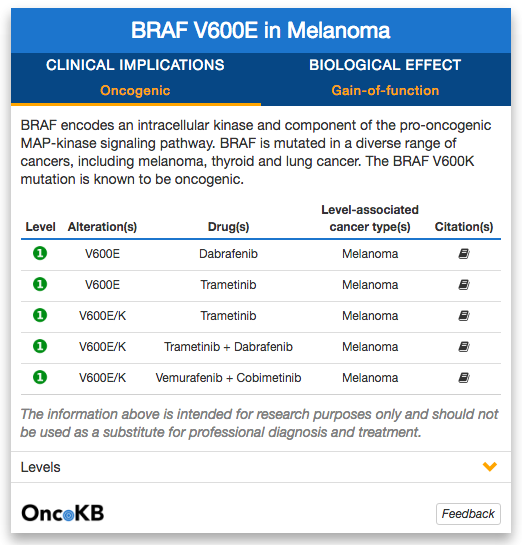
Task: Switch to Clinical Implications tab
Action: click(x=135, y=65)
